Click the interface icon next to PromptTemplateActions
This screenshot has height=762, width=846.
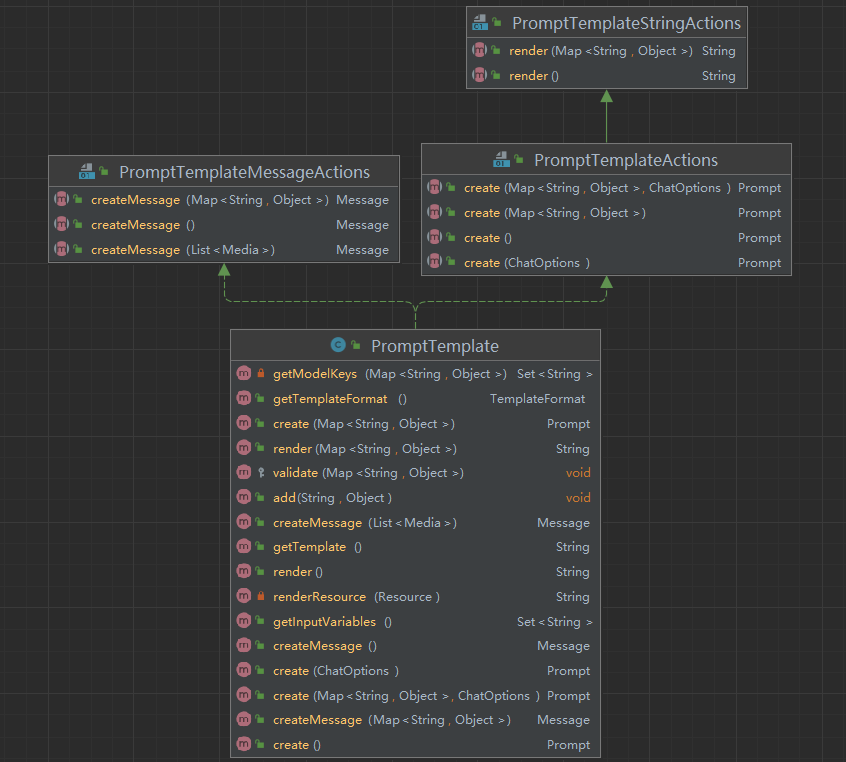coord(501,159)
